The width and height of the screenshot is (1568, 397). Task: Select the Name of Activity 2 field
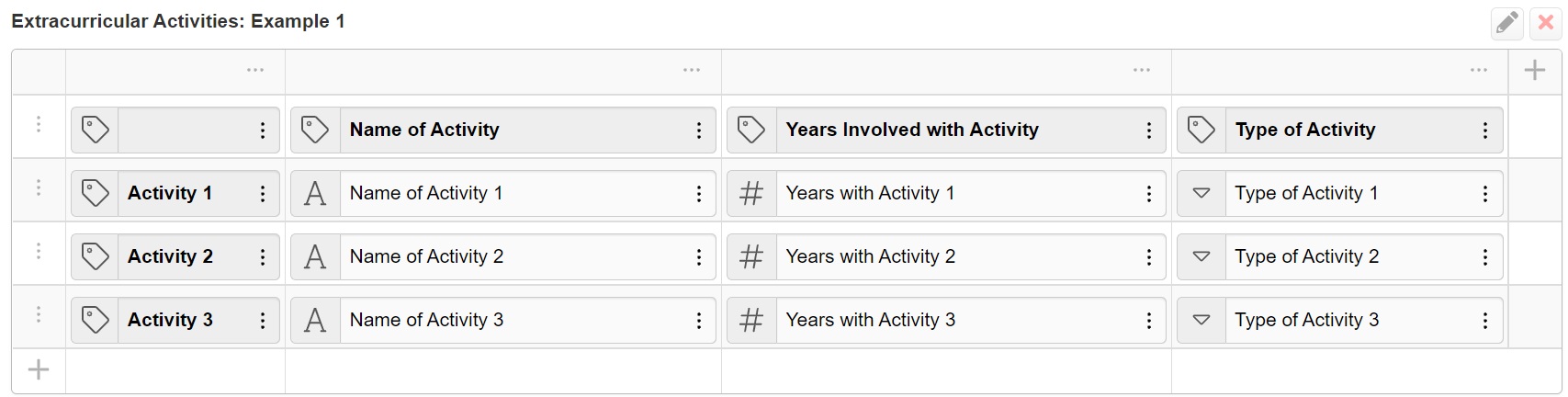[x=503, y=256]
